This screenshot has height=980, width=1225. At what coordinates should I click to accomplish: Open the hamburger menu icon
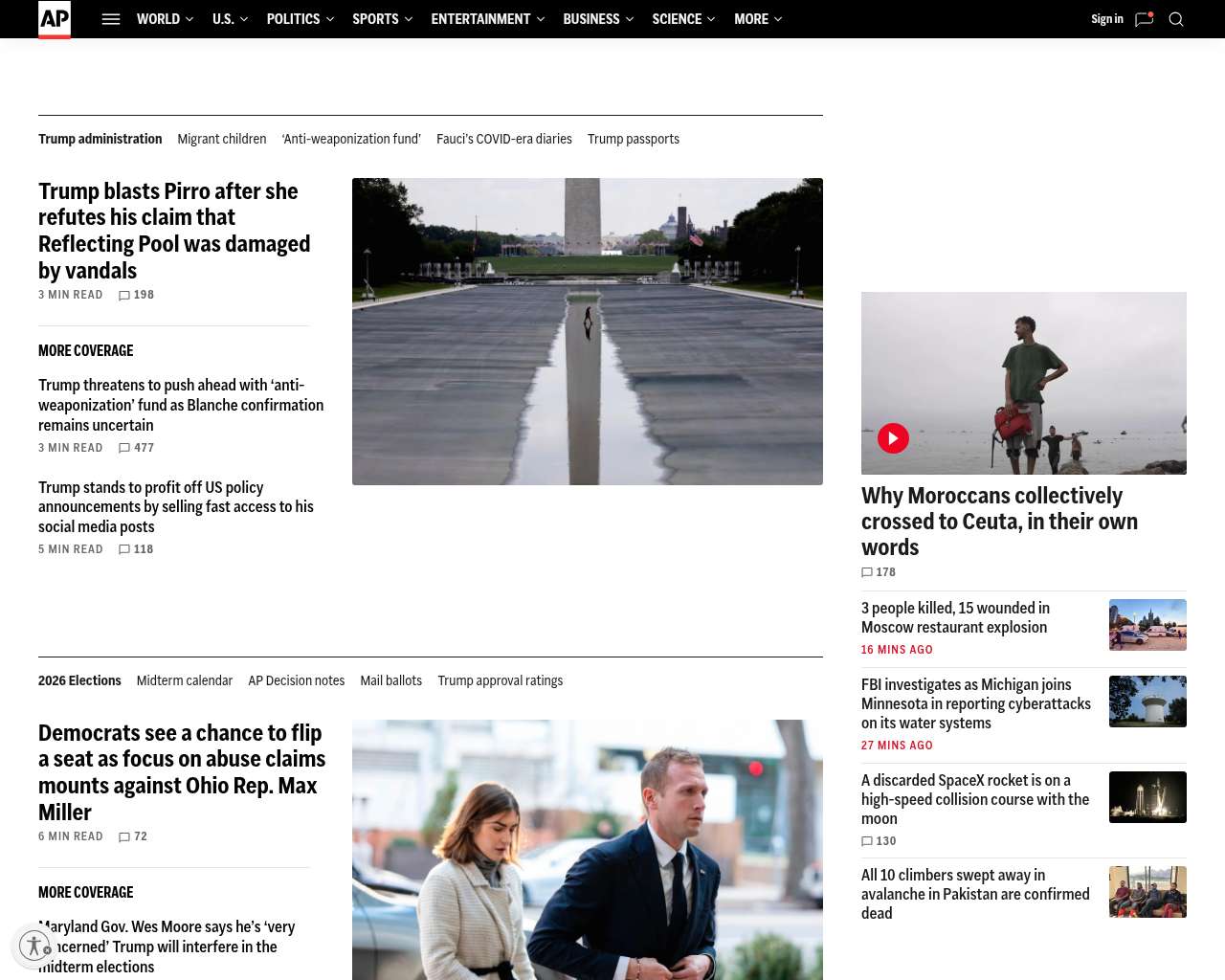click(x=111, y=19)
